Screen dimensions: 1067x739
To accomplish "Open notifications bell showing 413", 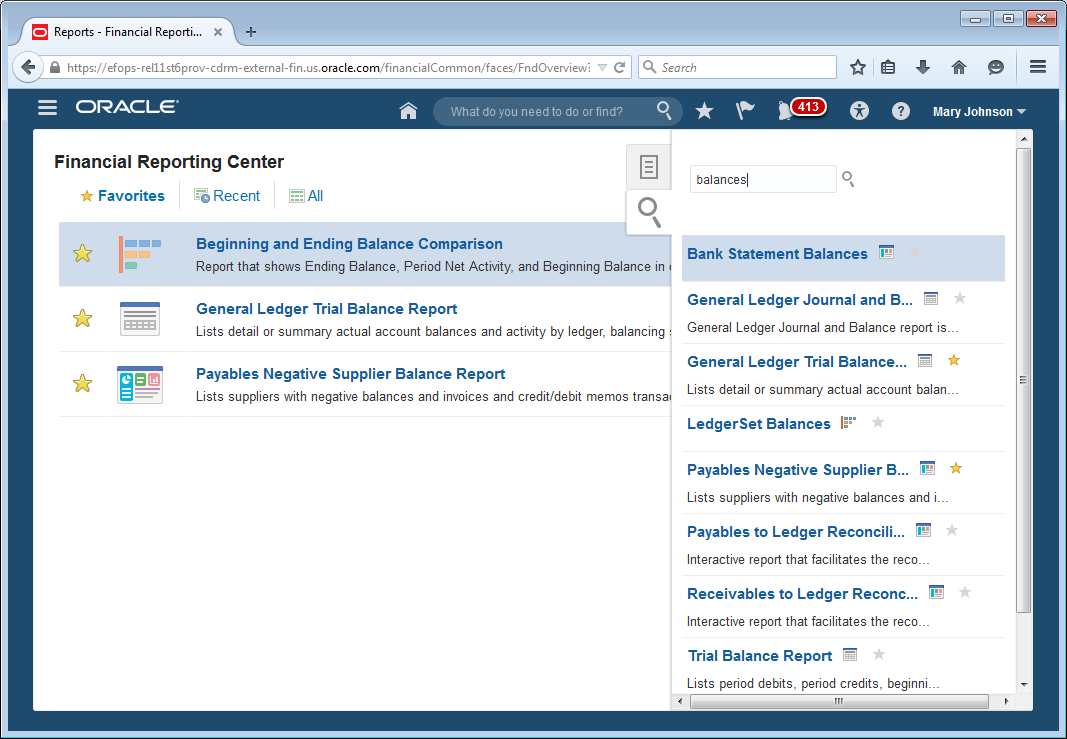I will coord(786,111).
